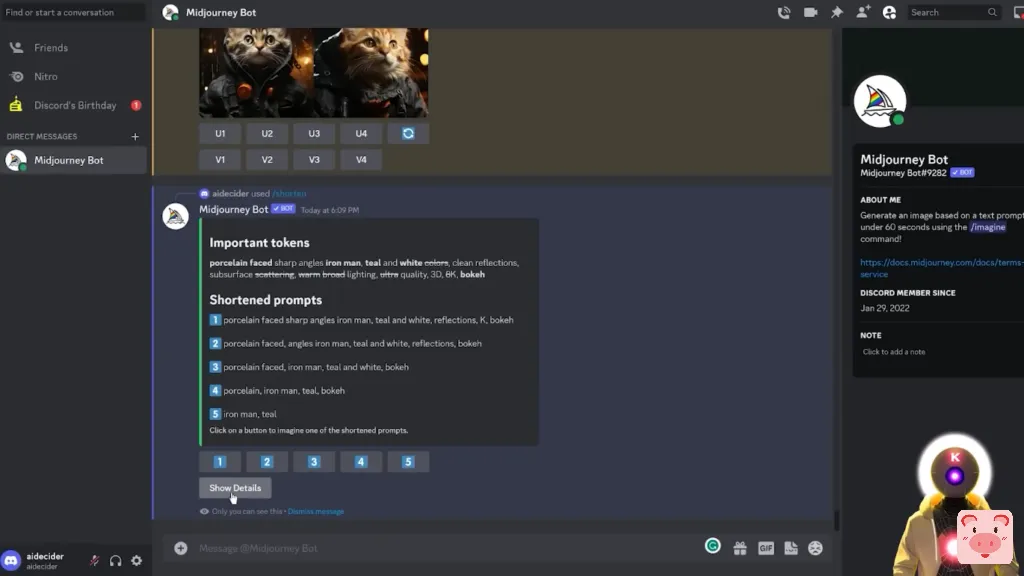This screenshot has width=1024, height=576.
Task: Open attachment plus button in message bar
Action: (181, 548)
